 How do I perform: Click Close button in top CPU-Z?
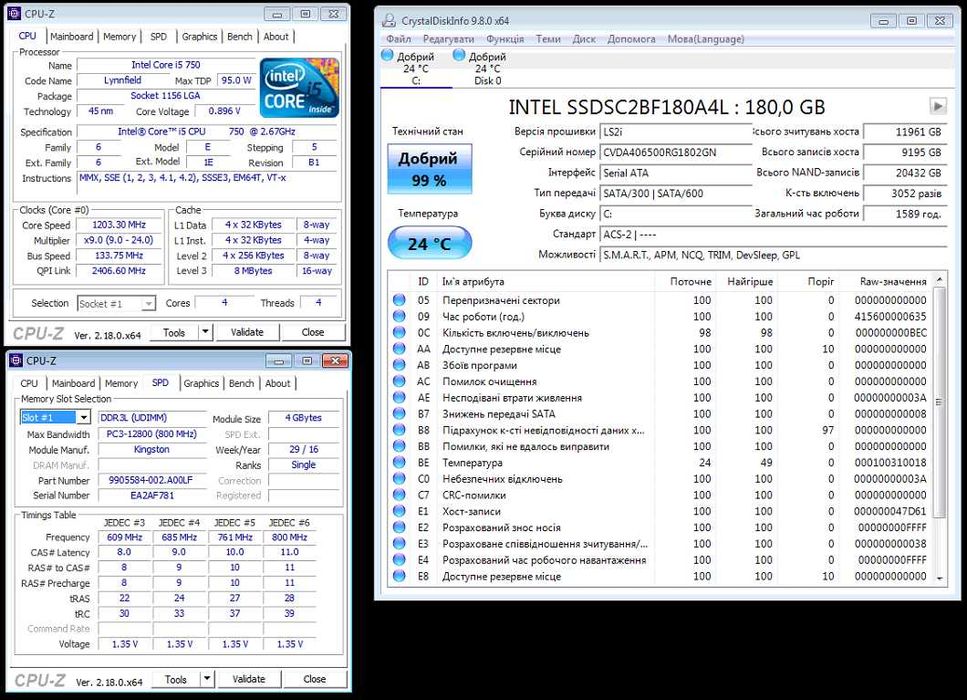tap(313, 332)
